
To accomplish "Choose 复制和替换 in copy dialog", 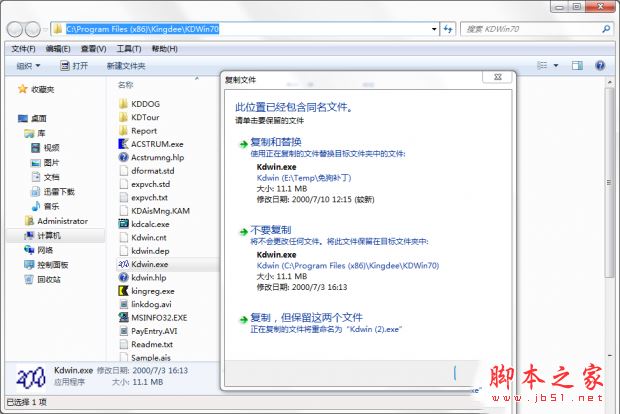I will click(x=276, y=142).
